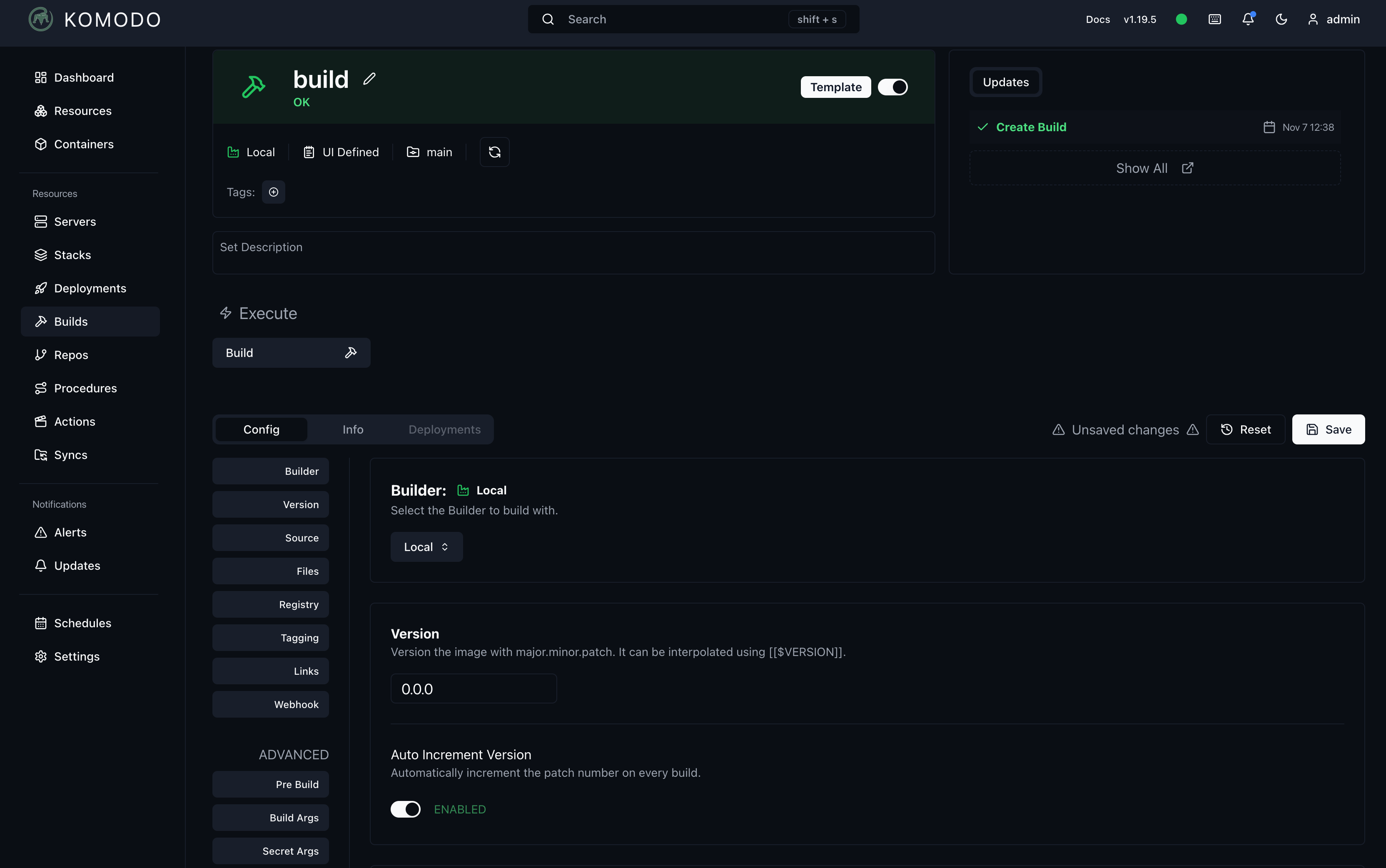This screenshot has width=1386, height=868.
Task: Toggle dark mode via moon icon
Action: point(1281,20)
